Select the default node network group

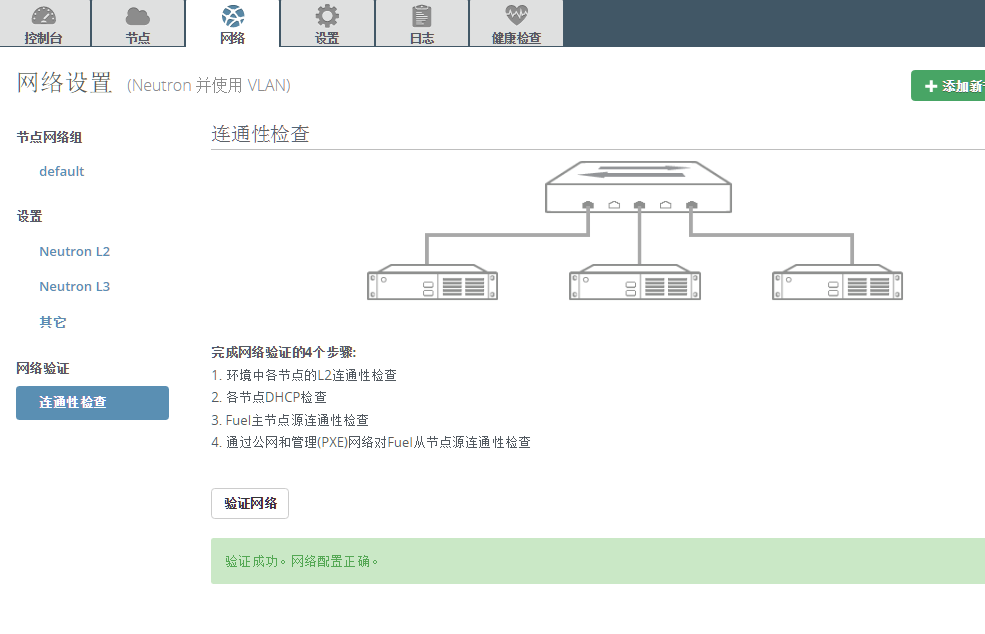click(x=62, y=172)
